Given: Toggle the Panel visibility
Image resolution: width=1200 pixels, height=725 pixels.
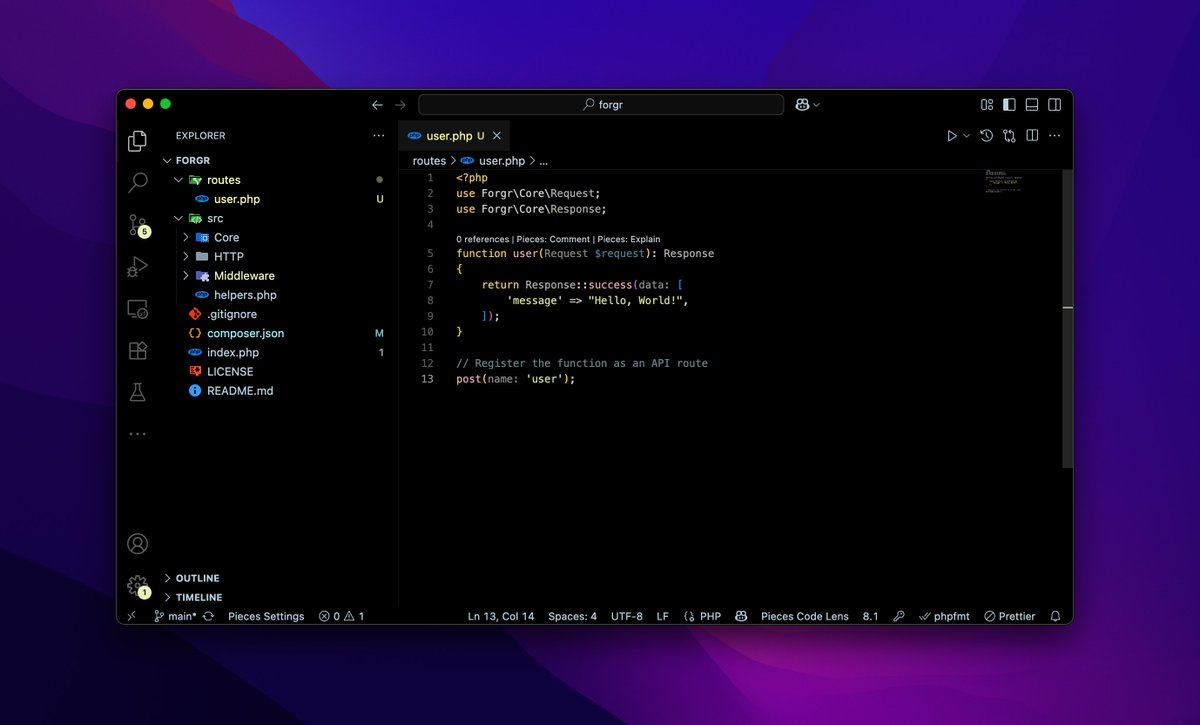Looking at the screenshot, I should pyautogui.click(x=1033, y=104).
